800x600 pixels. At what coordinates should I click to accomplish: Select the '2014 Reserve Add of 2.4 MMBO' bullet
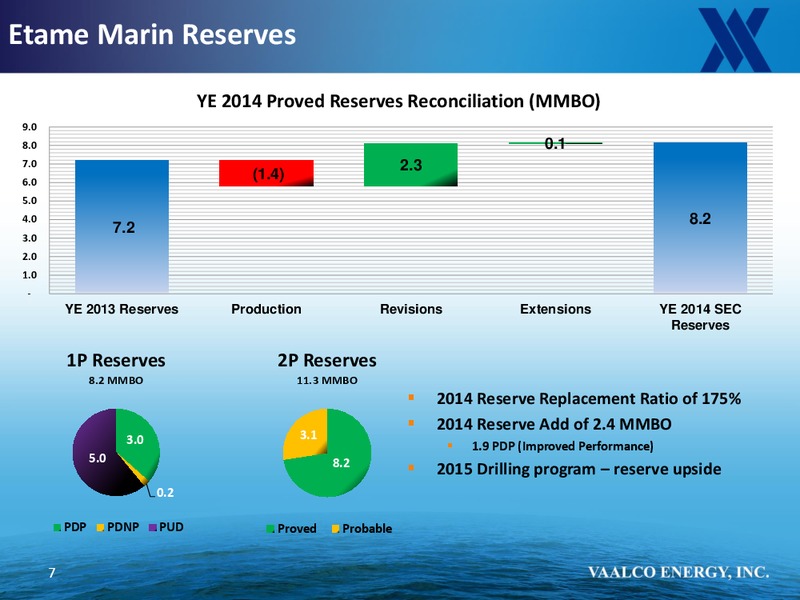tap(554, 424)
